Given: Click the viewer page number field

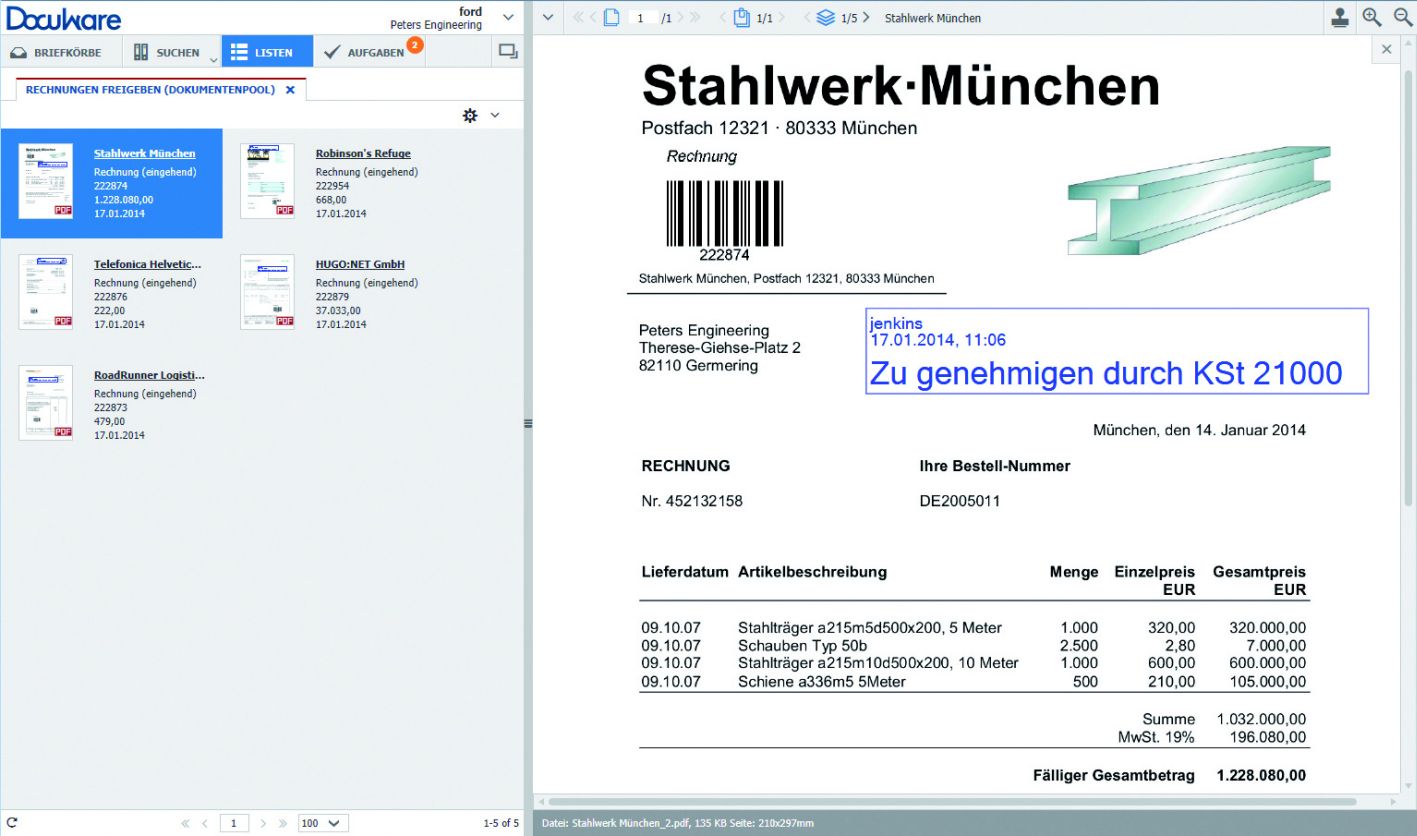Looking at the screenshot, I should (x=644, y=18).
